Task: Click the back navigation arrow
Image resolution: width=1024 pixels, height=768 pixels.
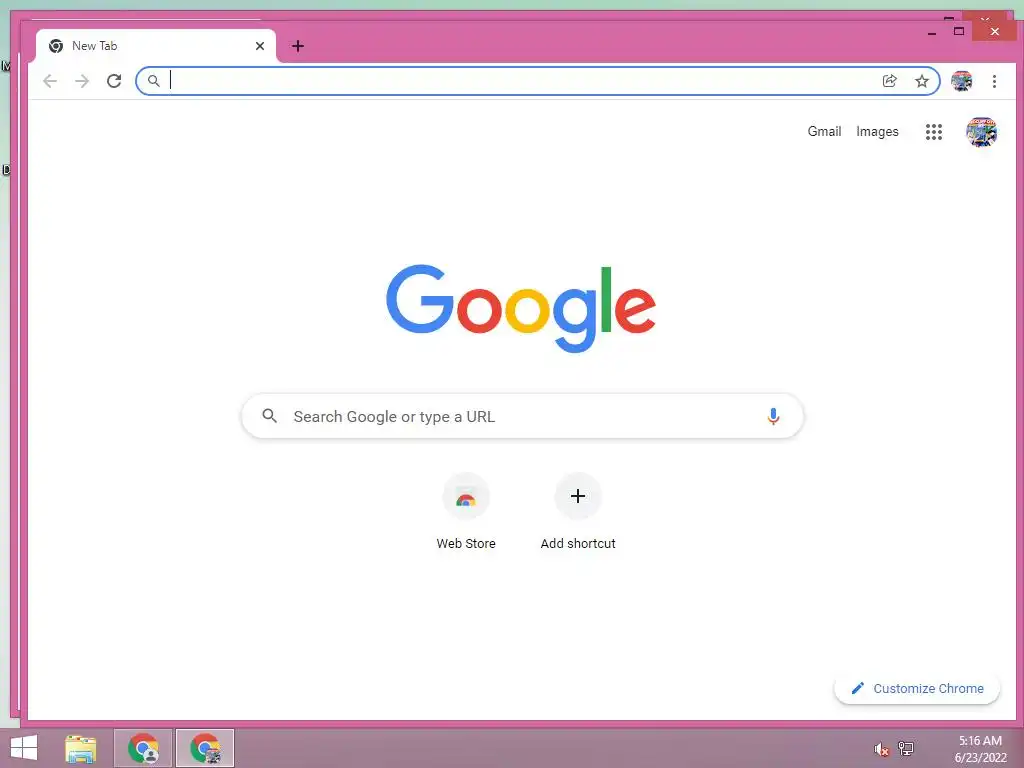Action: coord(50,81)
